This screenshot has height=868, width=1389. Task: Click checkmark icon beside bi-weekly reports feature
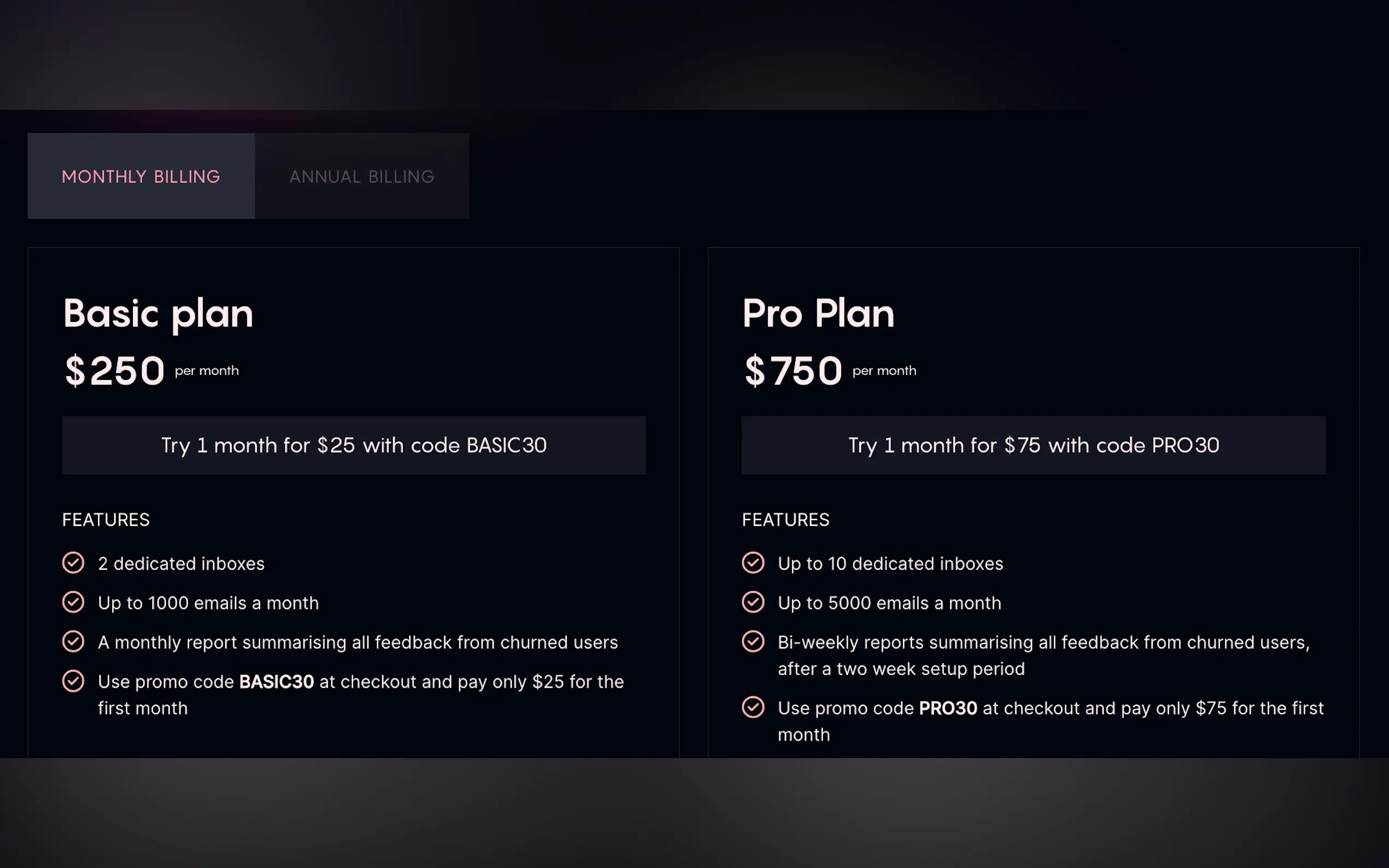point(753,641)
